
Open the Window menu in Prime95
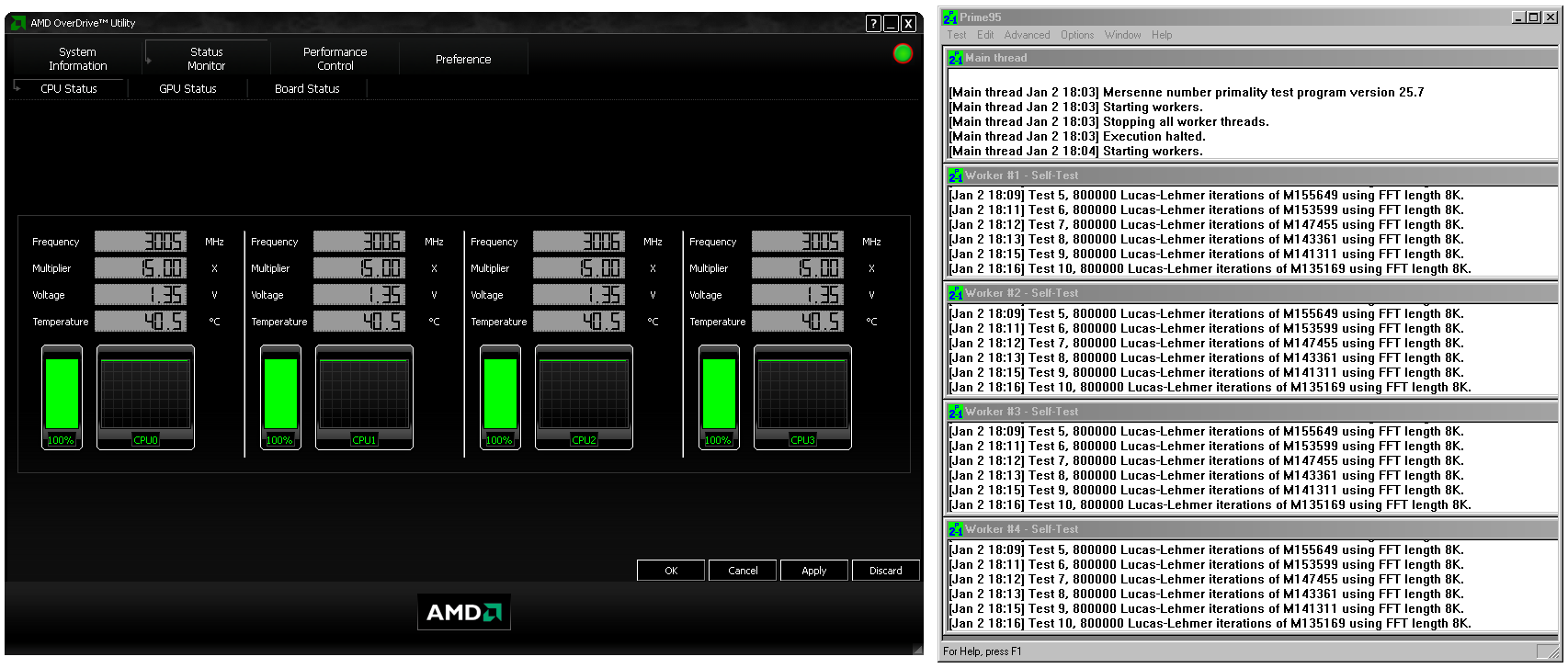point(1122,35)
